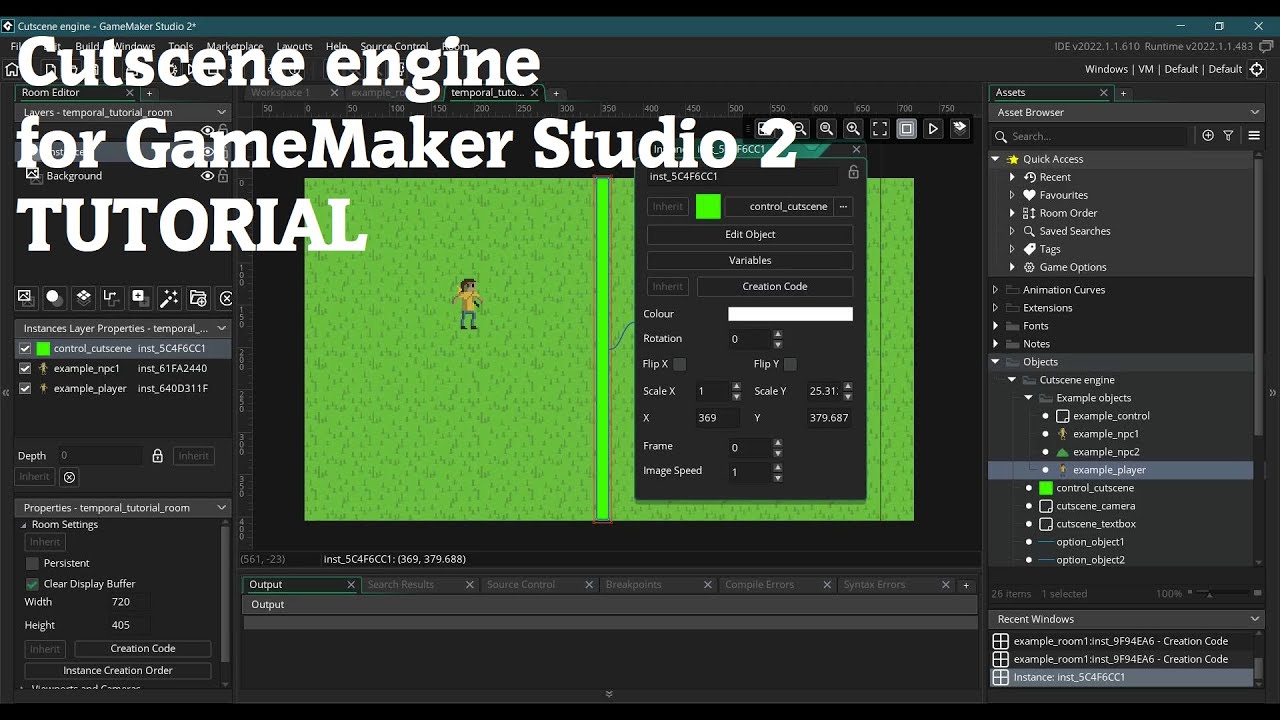Enable the Persistent room checkbox
Viewport: 1280px width, 720px height.
pos(32,563)
